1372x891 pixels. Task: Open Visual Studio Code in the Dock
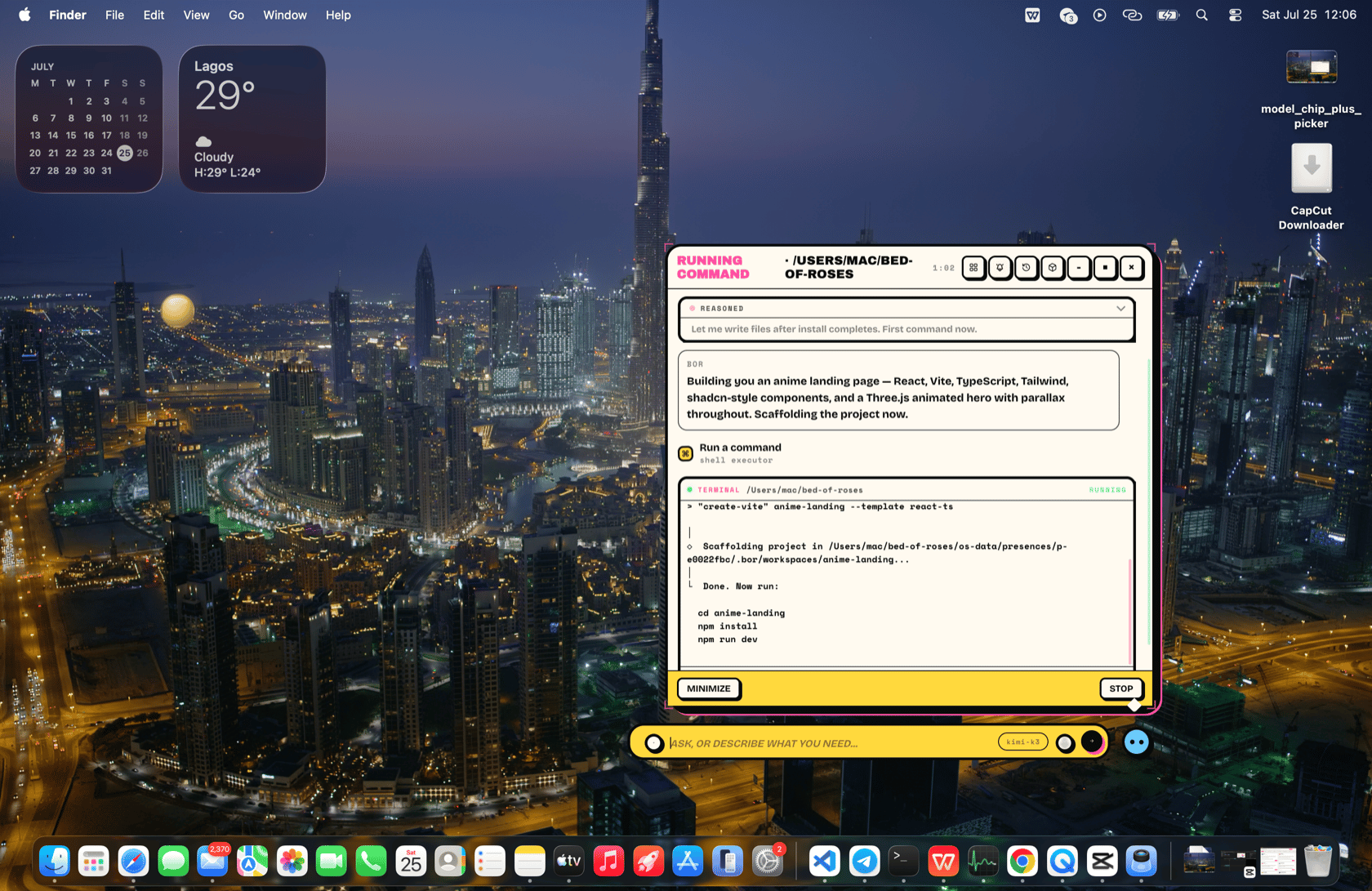point(825,861)
